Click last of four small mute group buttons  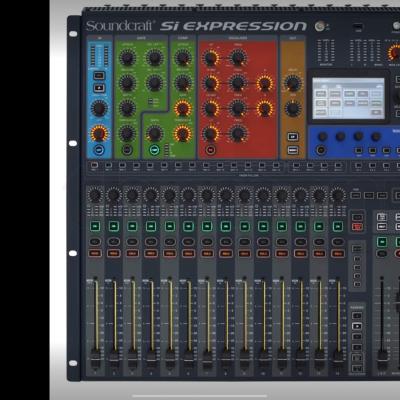point(357,284)
